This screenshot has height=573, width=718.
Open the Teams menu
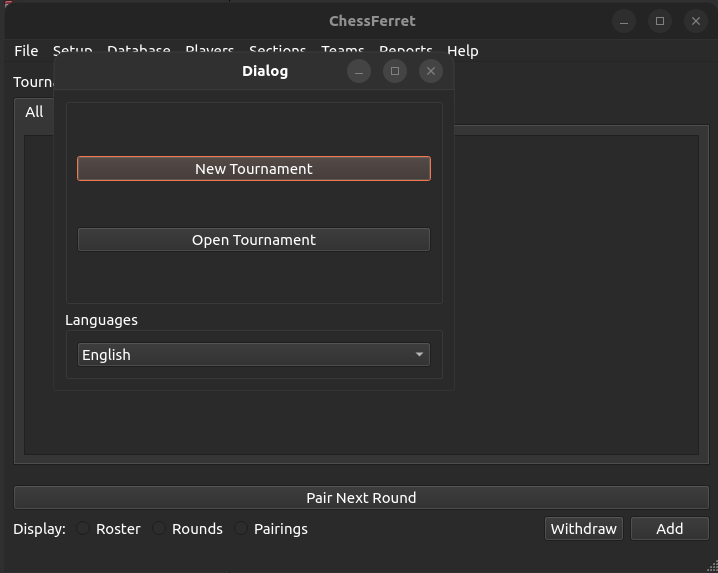pos(343,49)
